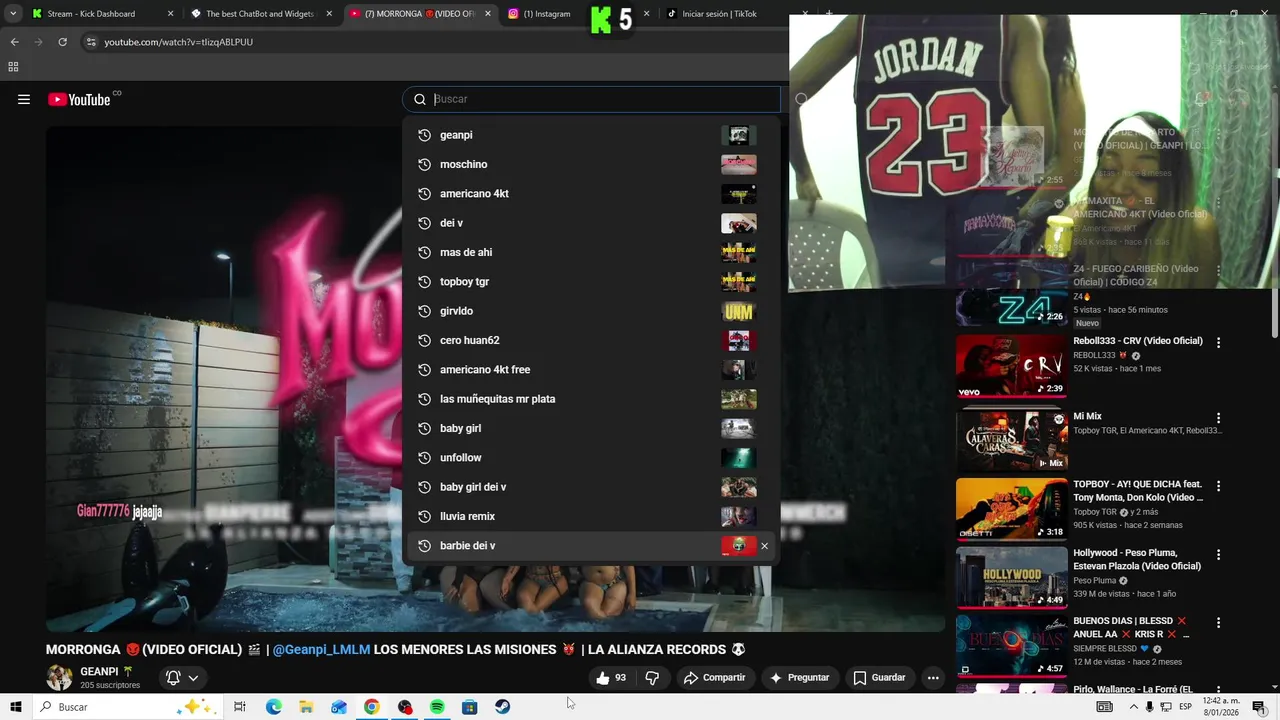Select 'dei v' search history suggestion
This screenshot has height=720, width=1280.
(x=591, y=223)
